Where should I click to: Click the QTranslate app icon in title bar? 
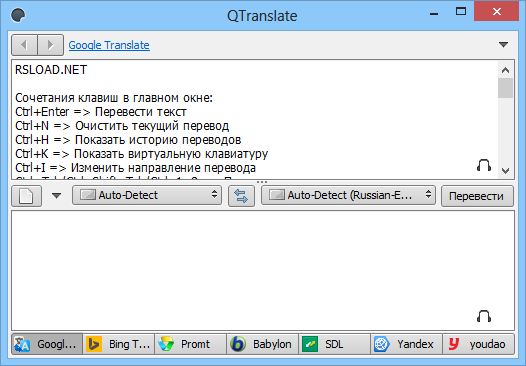point(18,15)
